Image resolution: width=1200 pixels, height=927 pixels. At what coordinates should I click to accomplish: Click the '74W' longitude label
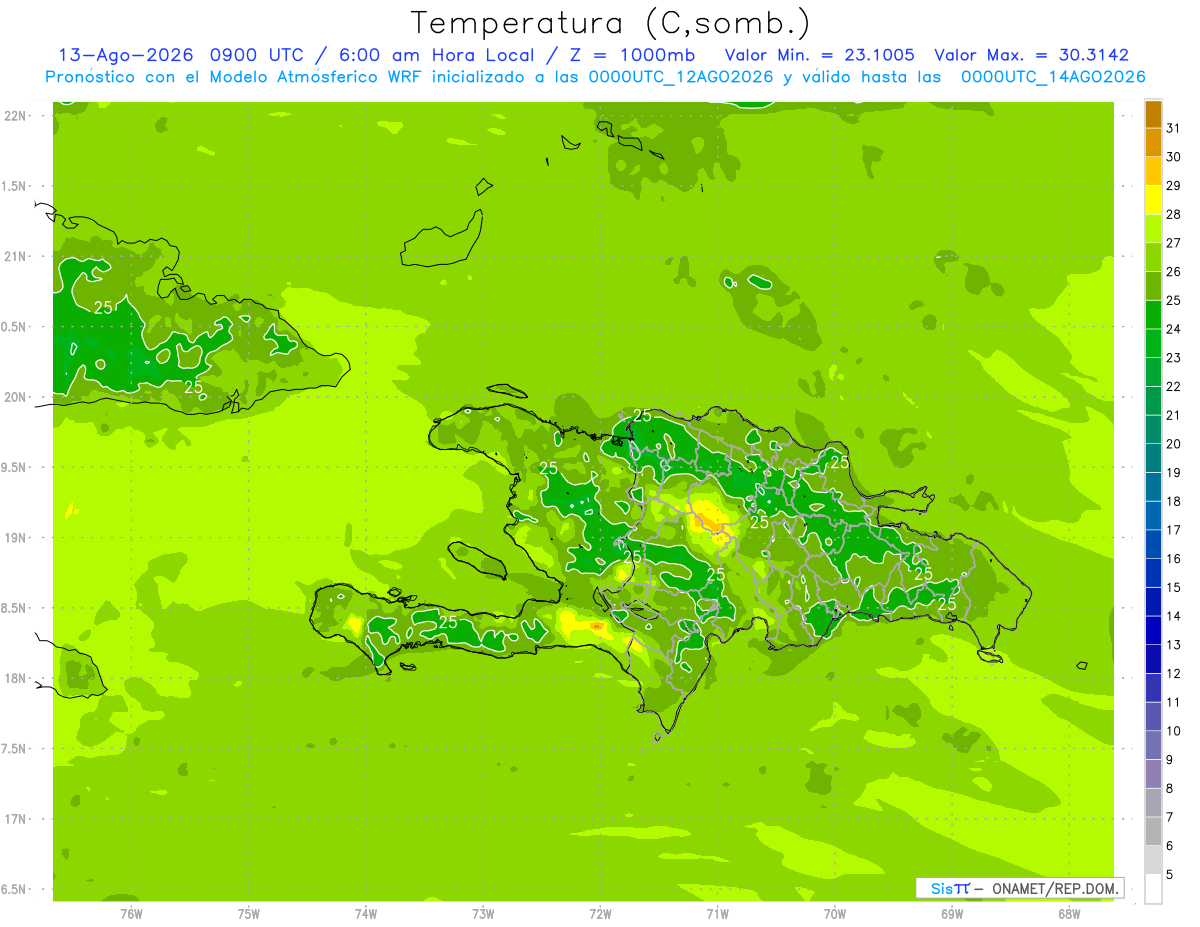click(x=366, y=913)
